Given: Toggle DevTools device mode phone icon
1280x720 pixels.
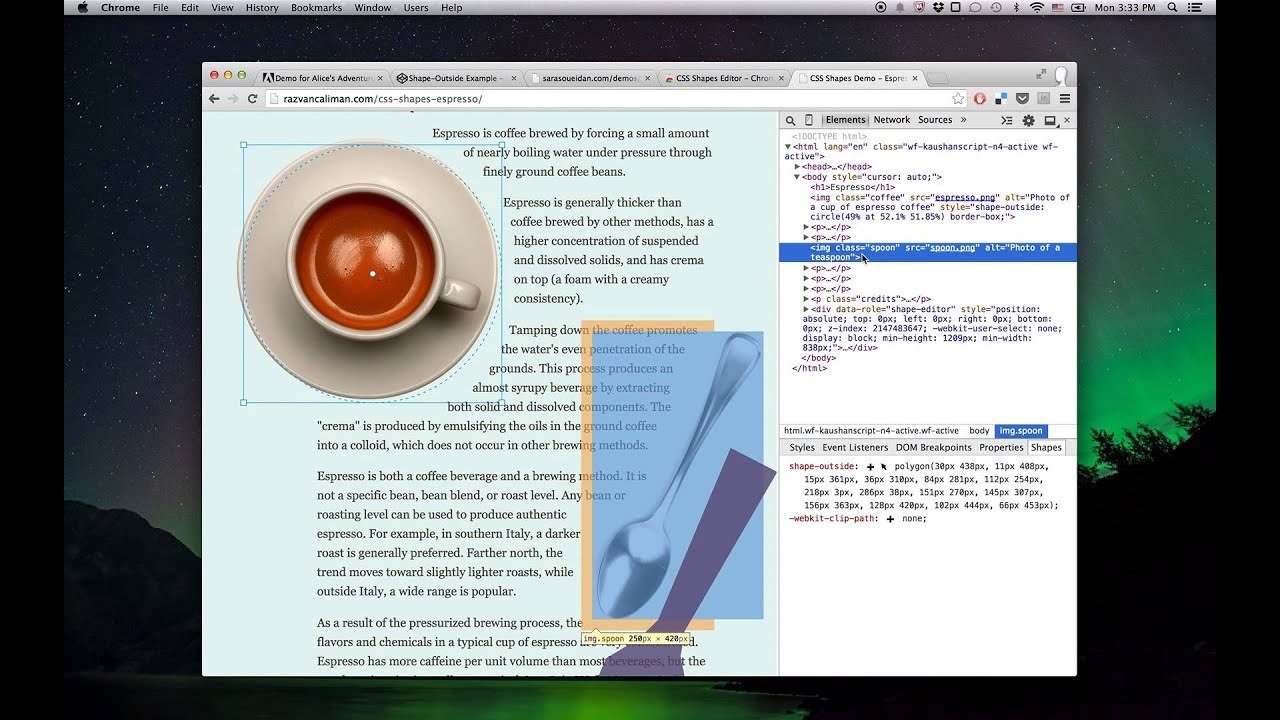Looking at the screenshot, I should (x=809, y=120).
